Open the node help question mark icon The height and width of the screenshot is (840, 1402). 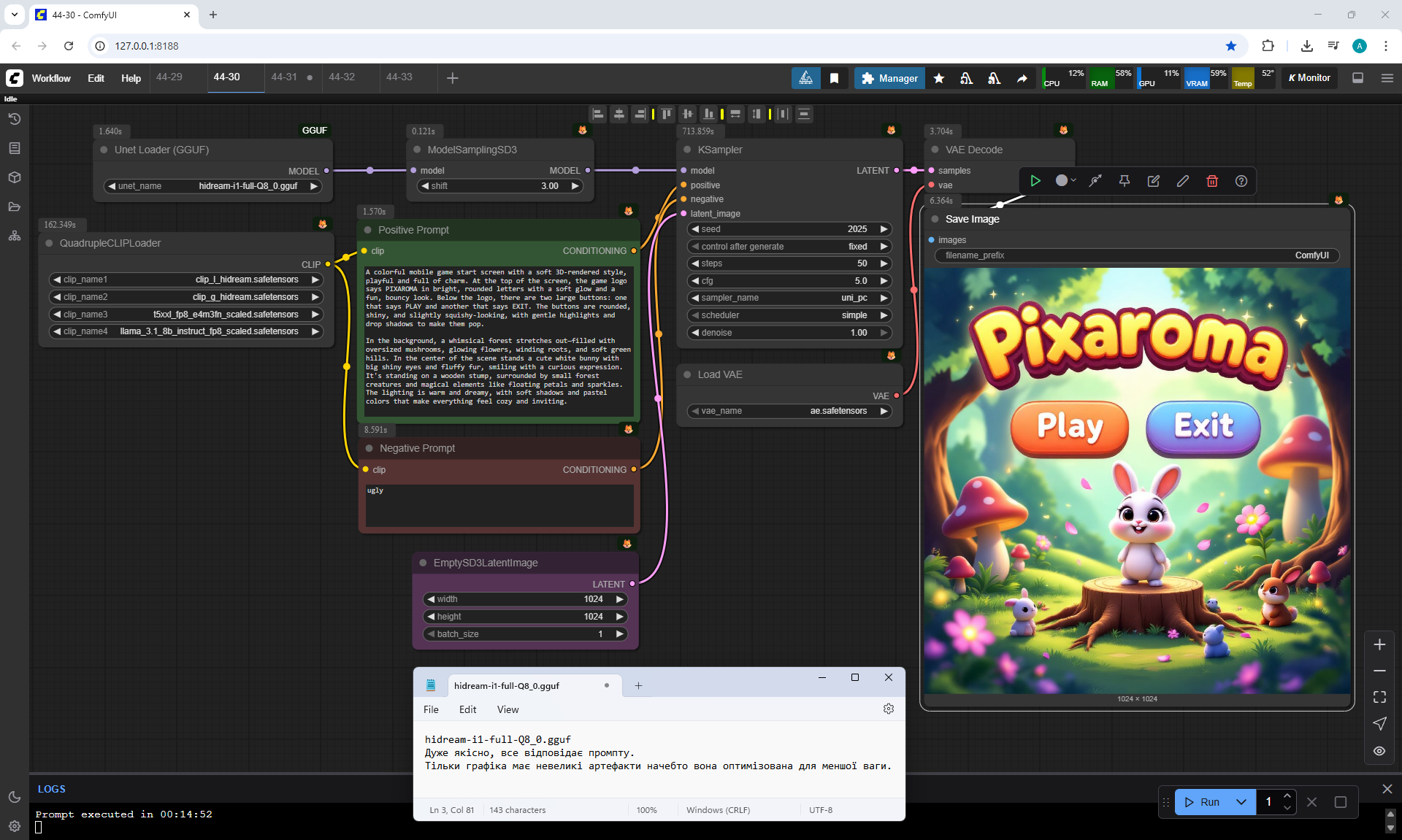pyautogui.click(x=1241, y=181)
